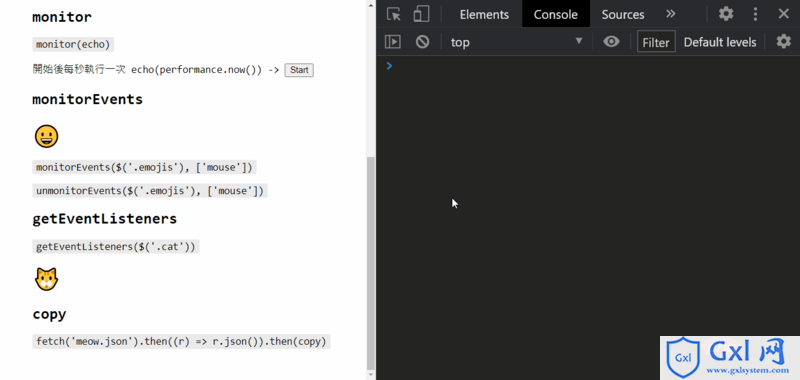This screenshot has width=800, height=380.
Task: Click the cat emoji
Action: pyautogui.click(x=46, y=280)
